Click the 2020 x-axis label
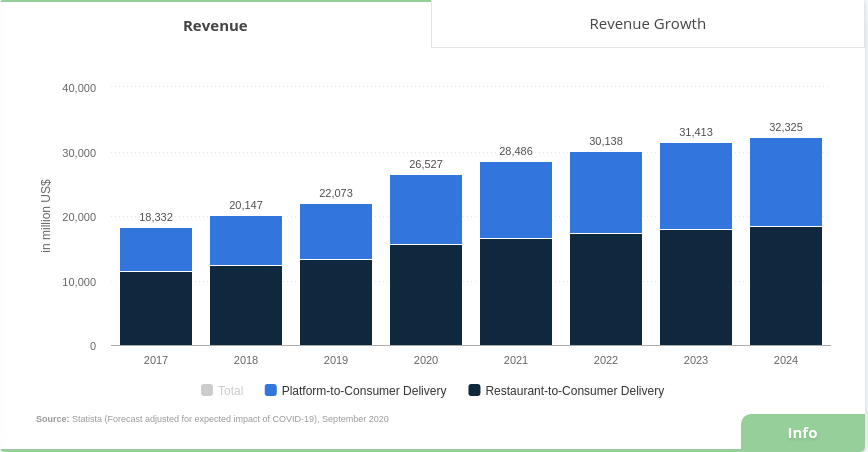This screenshot has height=452, width=868. click(x=426, y=360)
